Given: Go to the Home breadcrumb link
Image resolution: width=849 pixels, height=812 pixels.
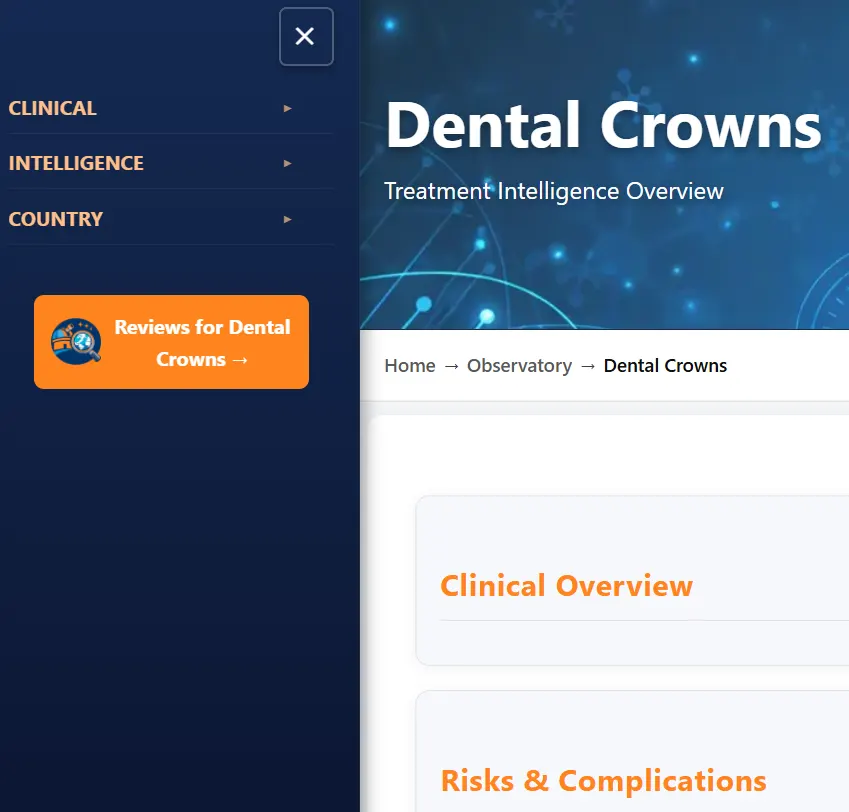Looking at the screenshot, I should coord(410,366).
